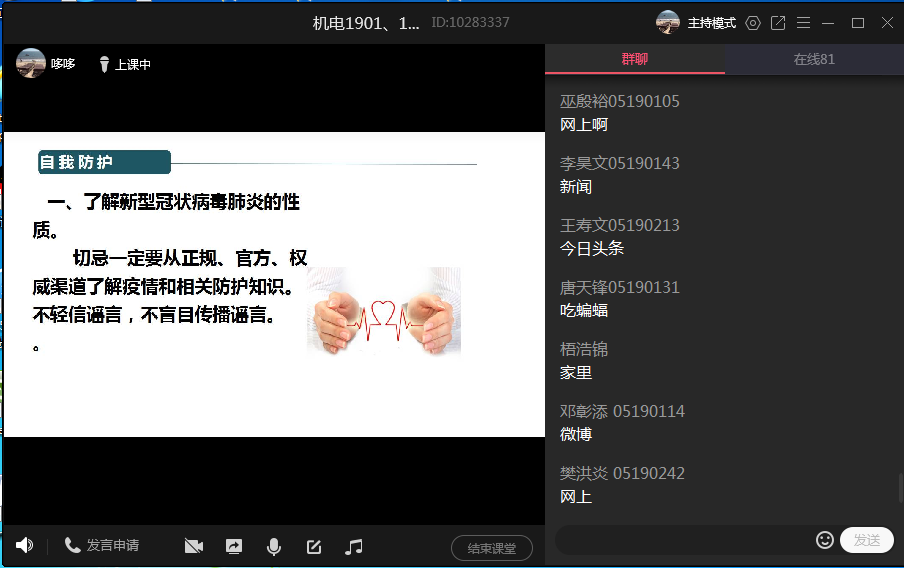Viewport: 904px width, 568px height.
Task: Click the 发言申请 speak request button
Action: pyautogui.click(x=102, y=545)
